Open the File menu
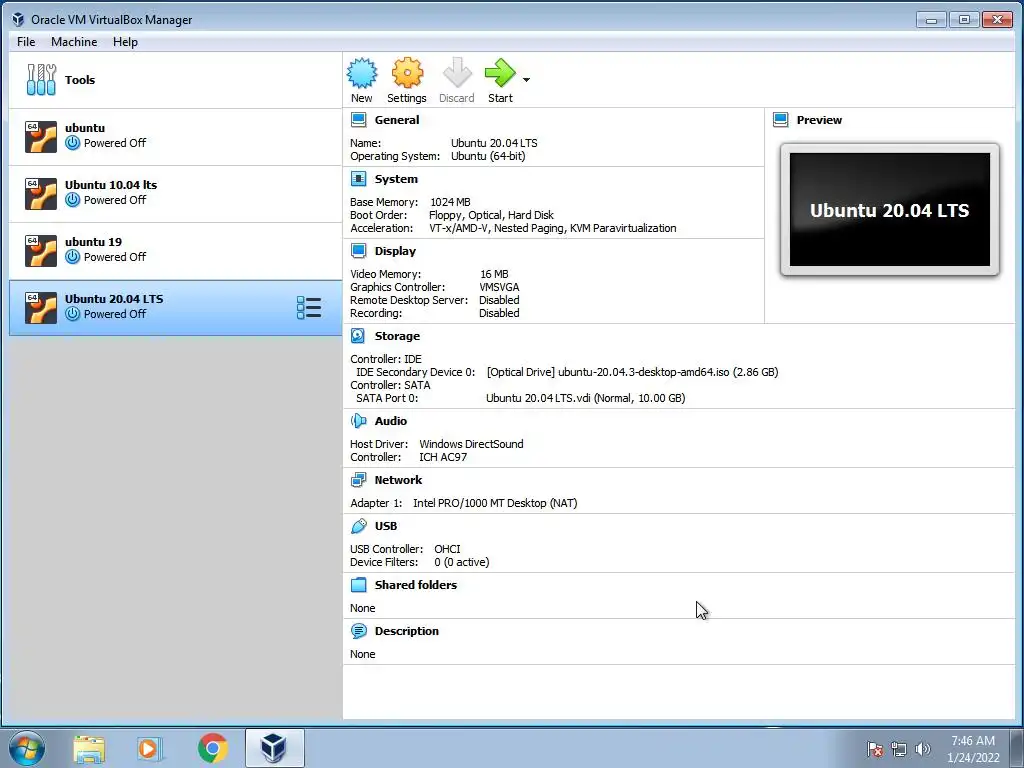This screenshot has height=768, width=1024. [26, 42]
